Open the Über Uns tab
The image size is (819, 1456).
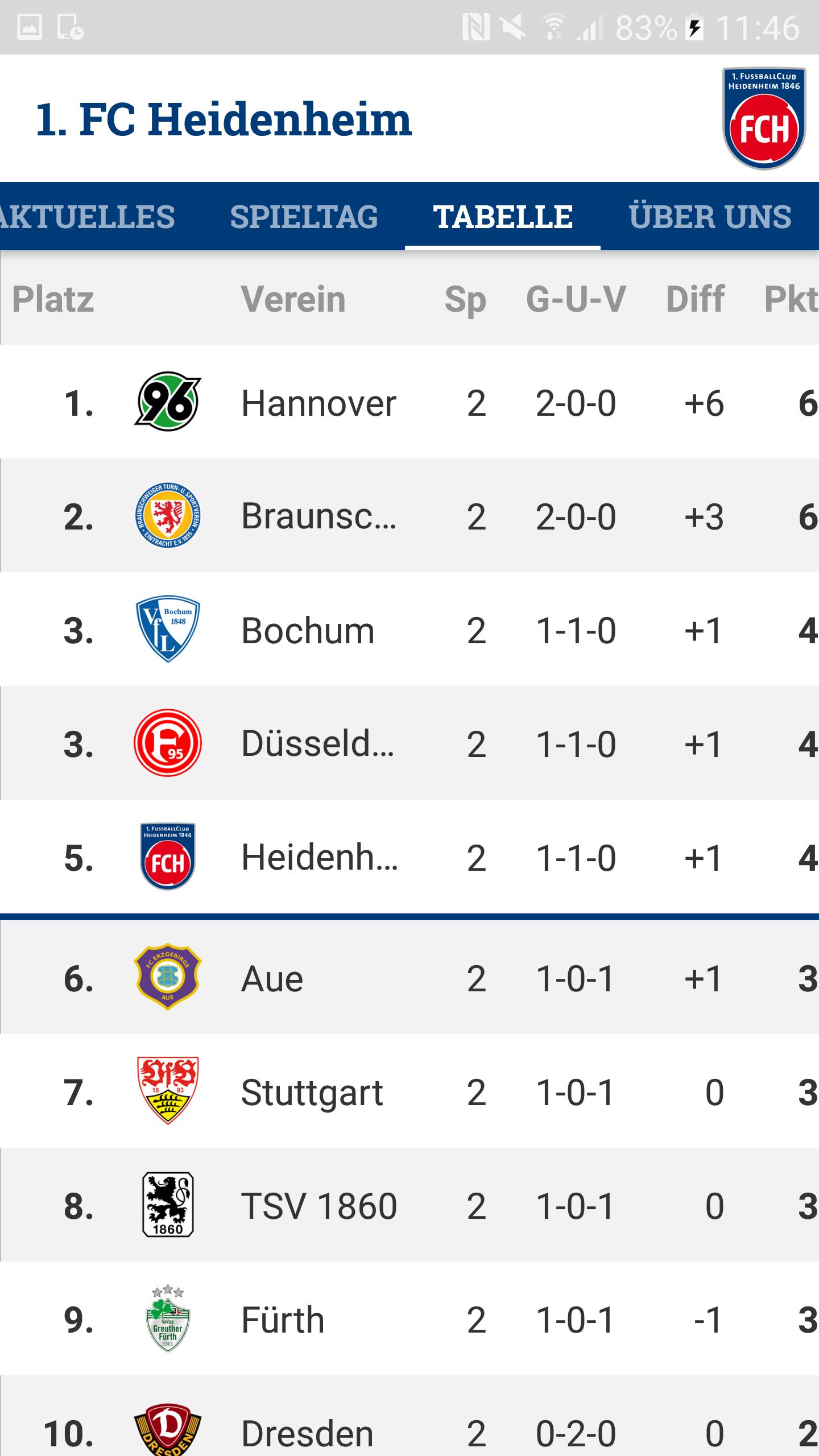tap(710, 217)
